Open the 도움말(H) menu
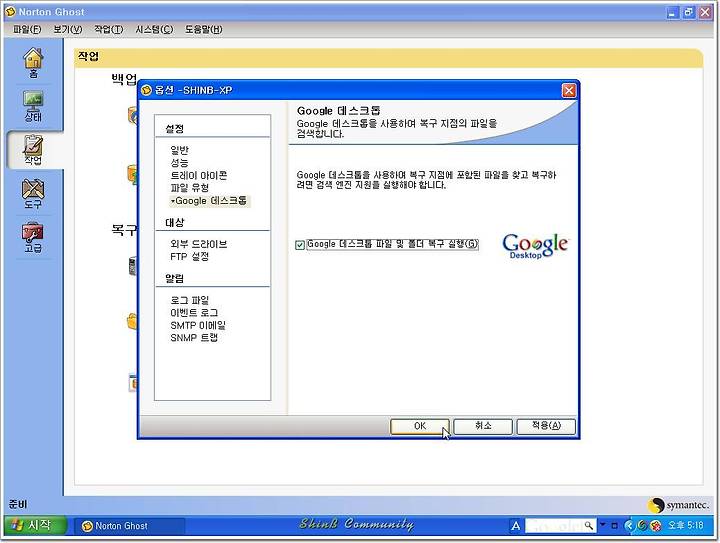720x543 pixels. [203, 29]
